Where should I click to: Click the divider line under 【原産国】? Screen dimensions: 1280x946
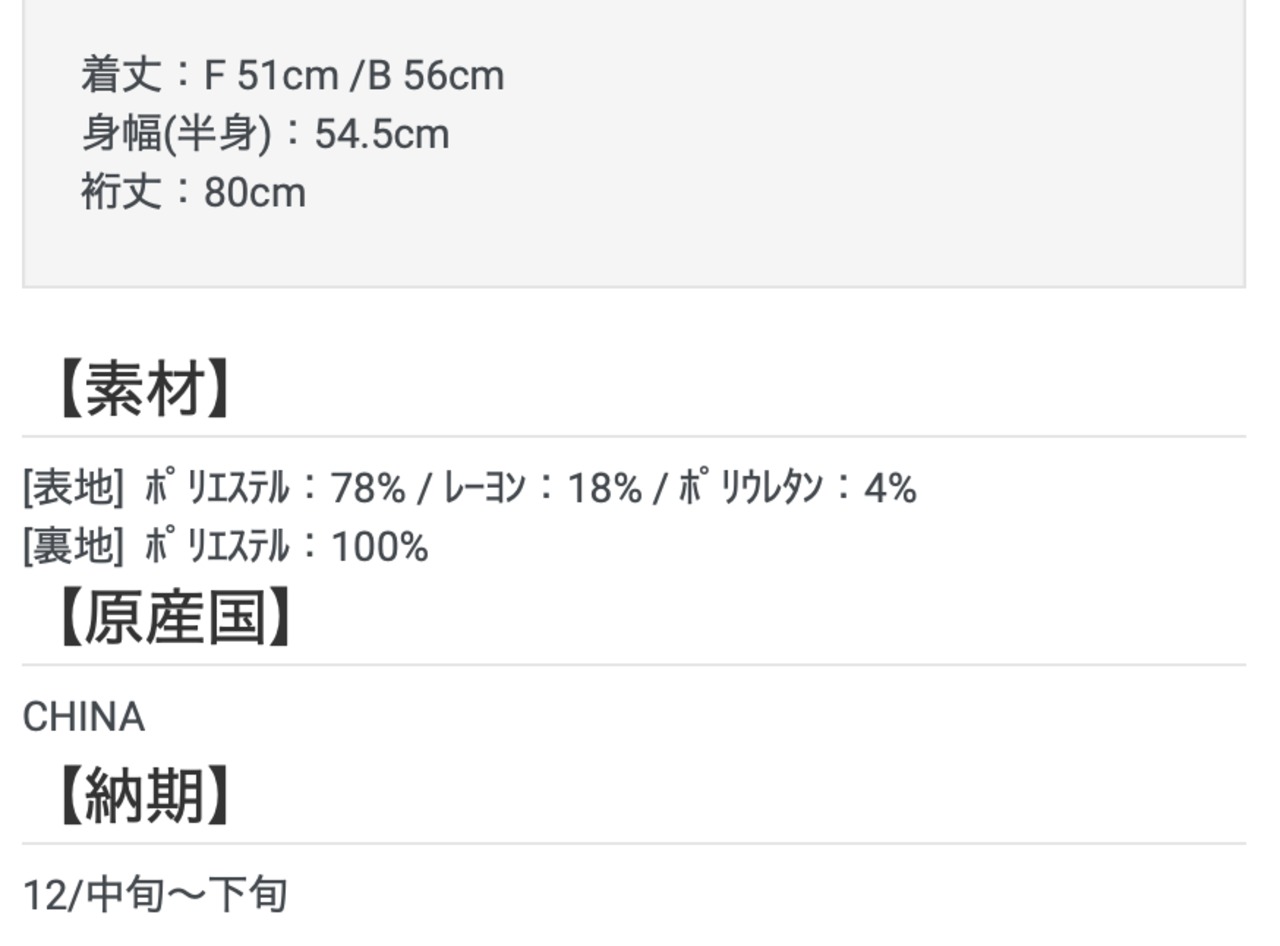(634, 664)
